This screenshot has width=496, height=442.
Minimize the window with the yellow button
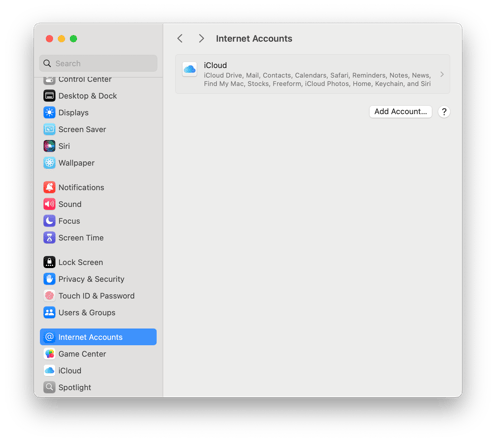[61, 39]
